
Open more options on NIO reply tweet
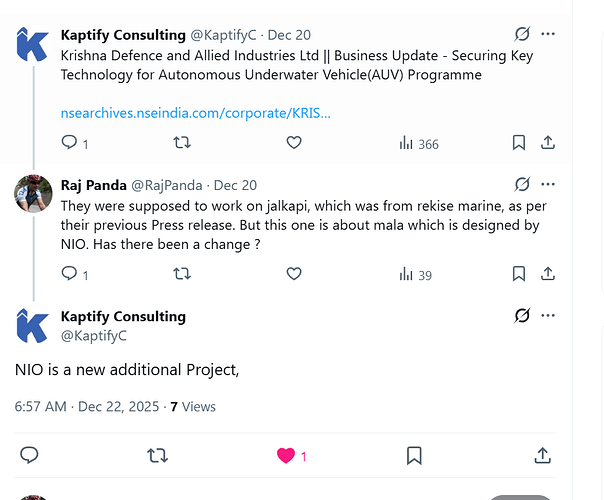tap(548, 315)
